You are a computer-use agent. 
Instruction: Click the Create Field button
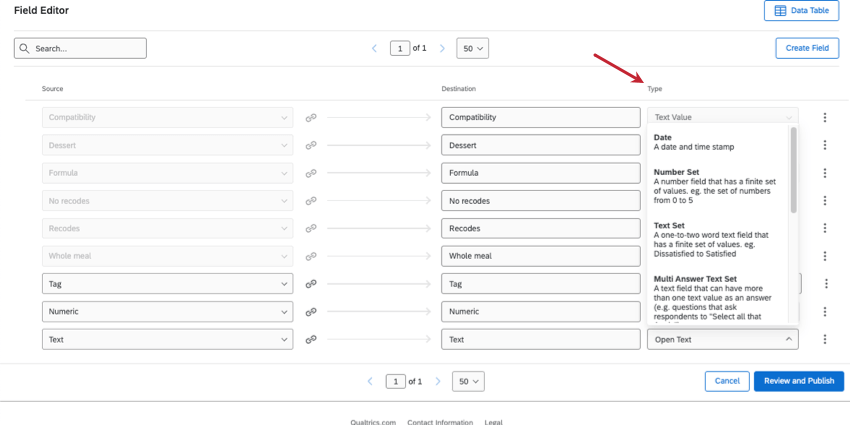tap(806, 48)
